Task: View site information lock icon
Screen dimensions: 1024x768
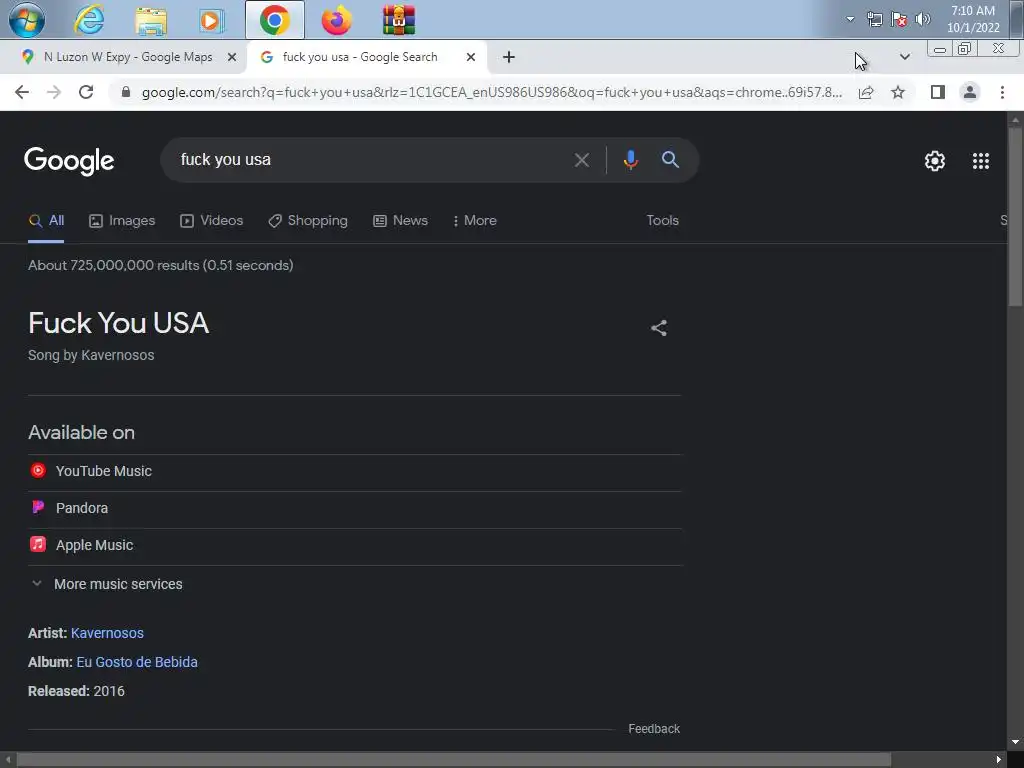Action: point(126,92)
